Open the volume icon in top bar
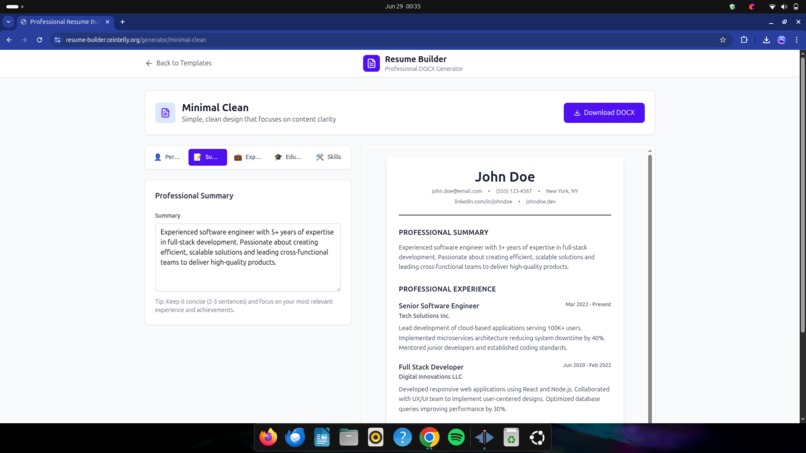 click(x=784, y=7)
